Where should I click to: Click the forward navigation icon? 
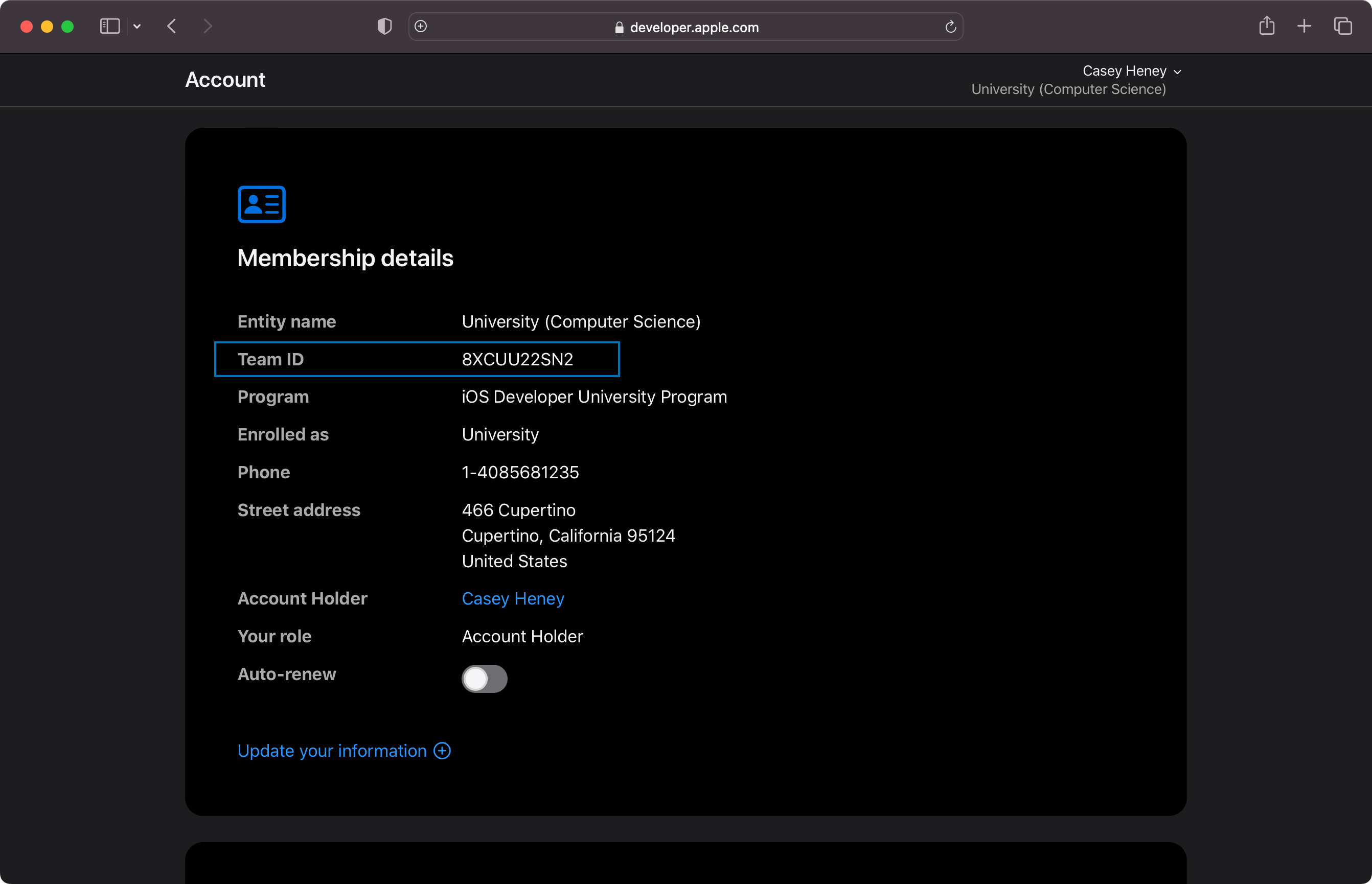point(206,27)
